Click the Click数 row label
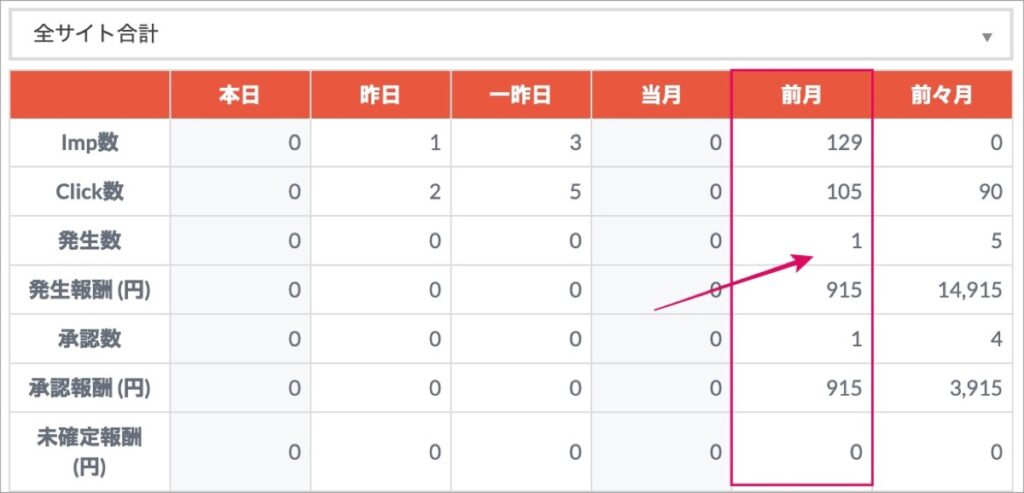1024x493 pixels. coord(89,192)
